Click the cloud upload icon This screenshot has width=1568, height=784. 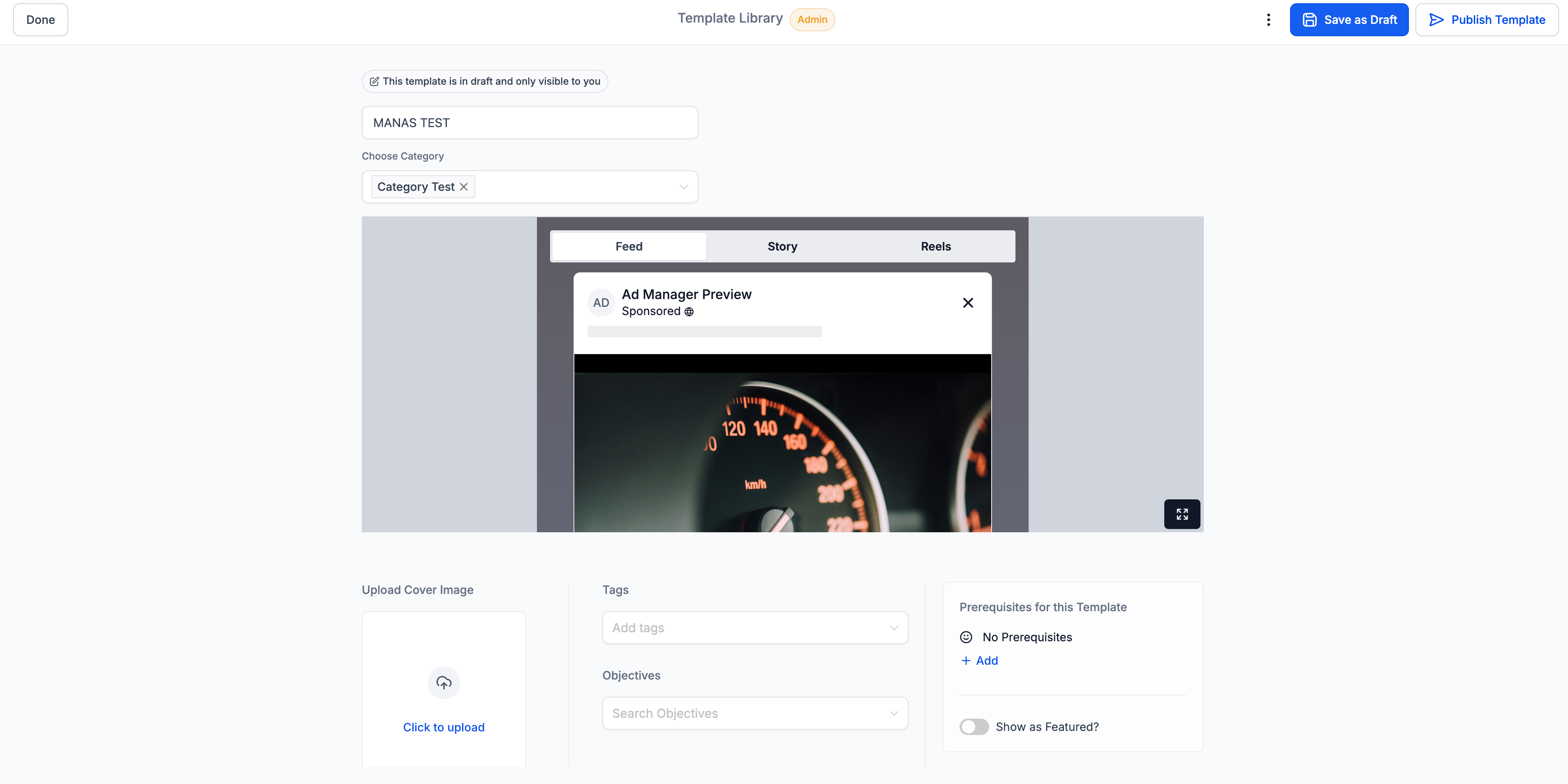[444, 682]
